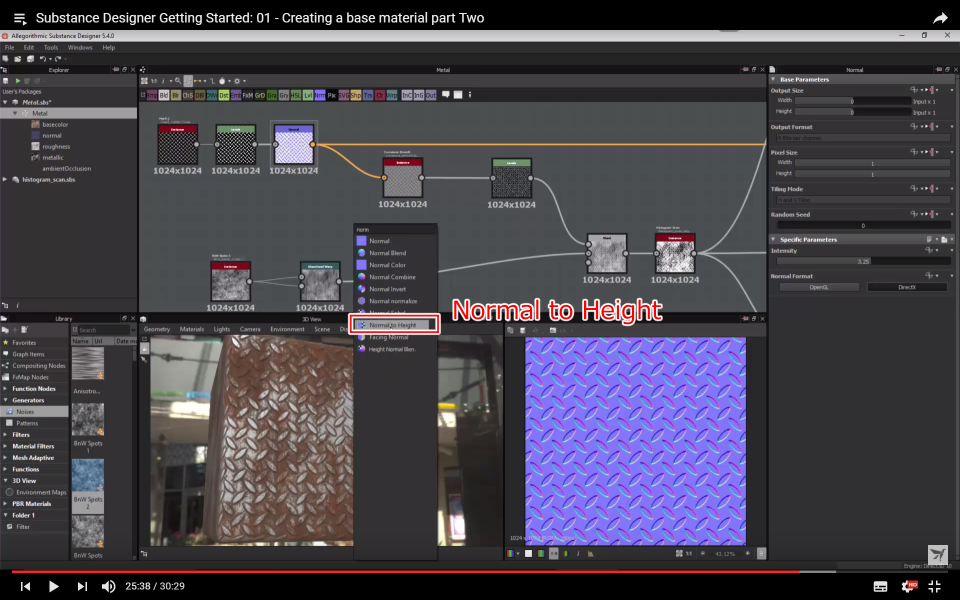Select the selected Normal node in graph
Screen dimensions: 960x600
pos(294,144)
